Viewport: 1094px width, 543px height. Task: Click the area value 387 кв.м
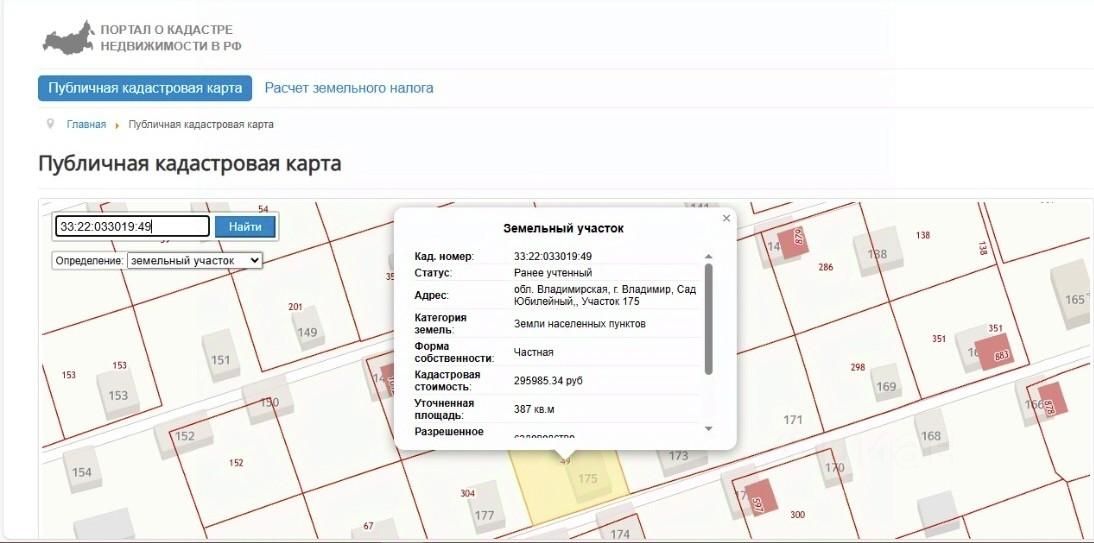tap(534, 409)
